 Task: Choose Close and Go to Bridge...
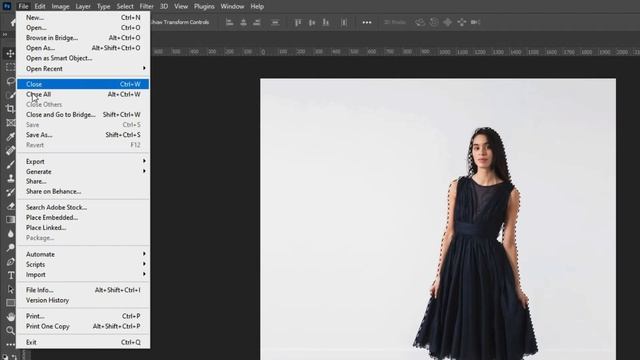[83, 115]
